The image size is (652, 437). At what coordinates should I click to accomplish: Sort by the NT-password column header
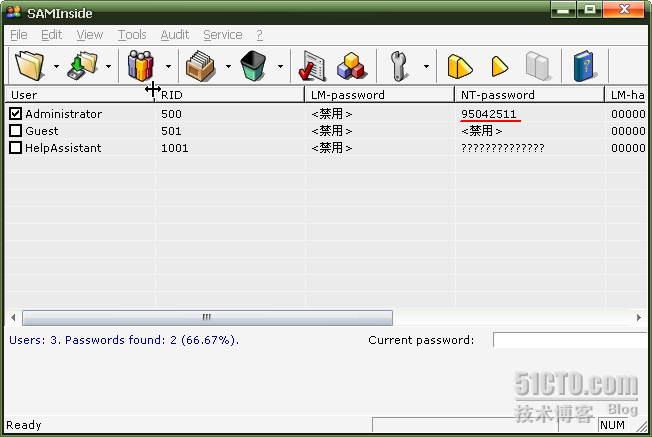[x=529, y=95]
